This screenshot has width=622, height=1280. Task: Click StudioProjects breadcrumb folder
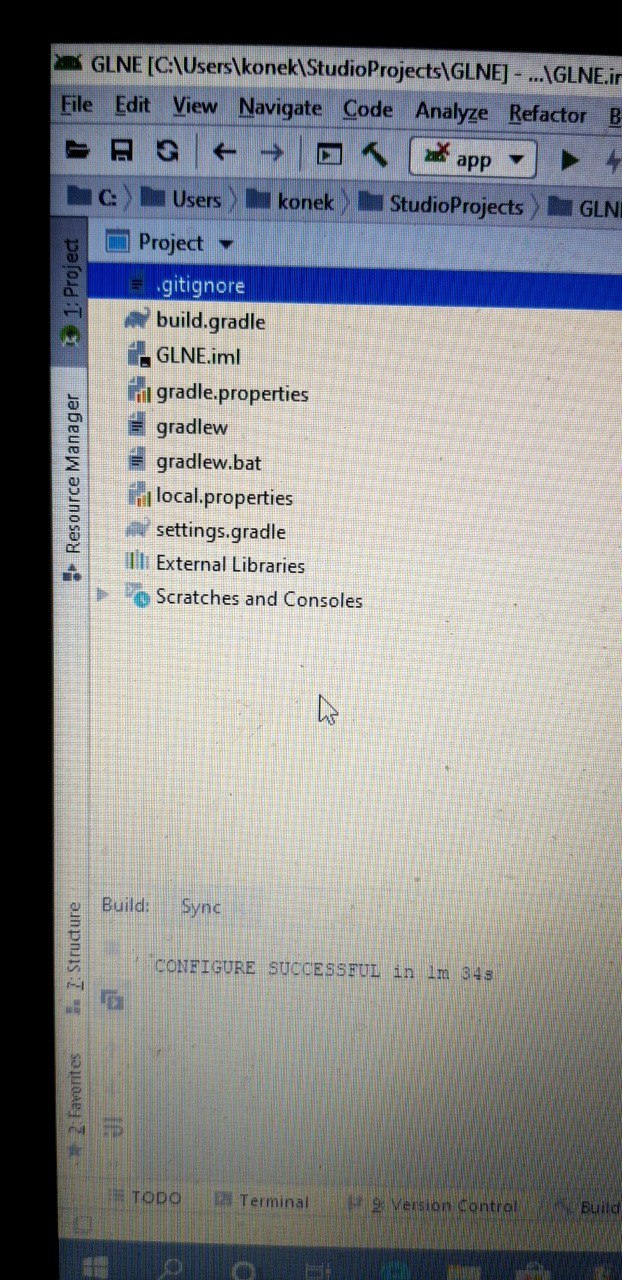(x=441, y=205)
